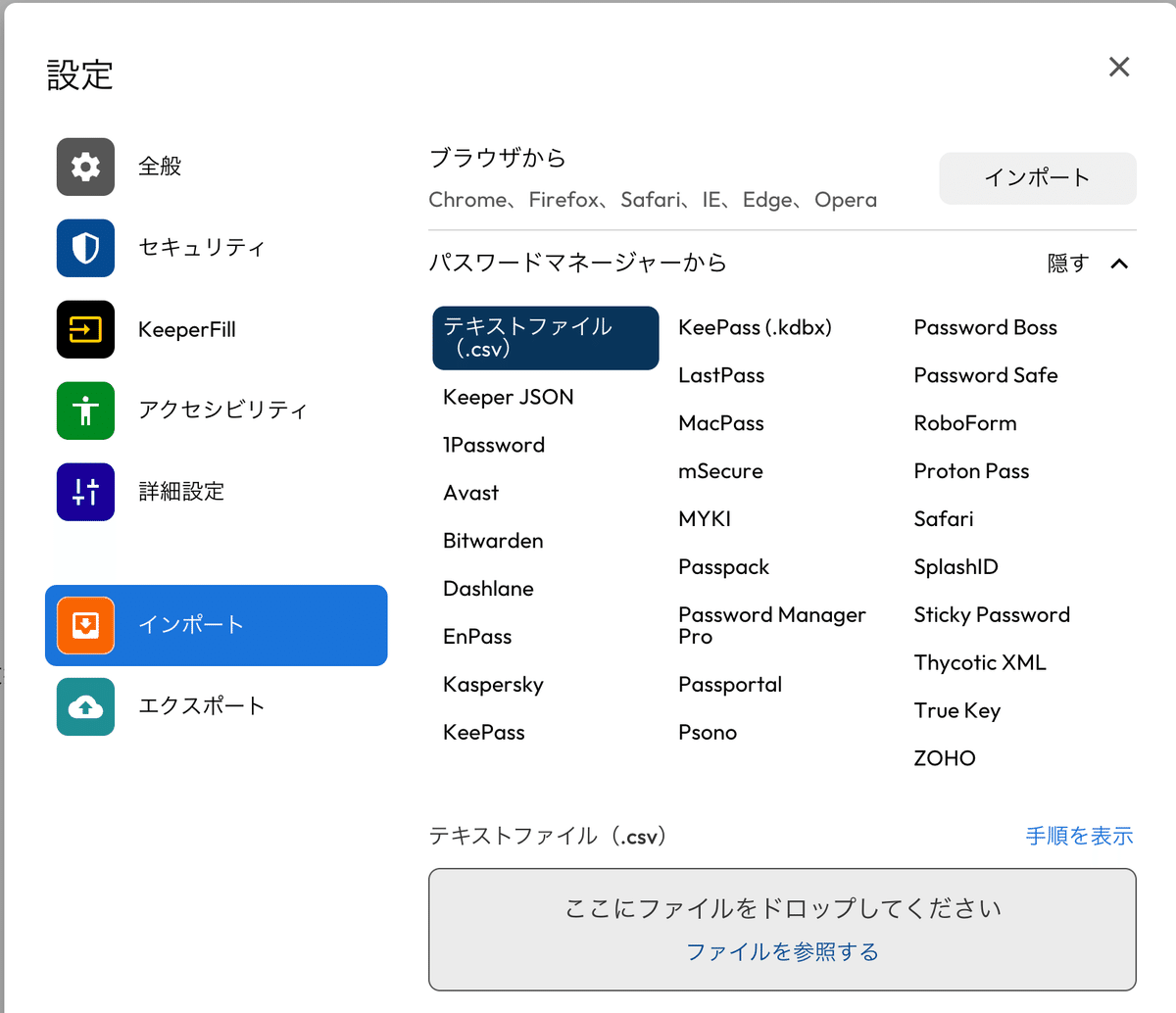The height and width of the screenshot is (1013, 1176).
Task: Open the セキュリティ settings section
Action: [202, 248]
